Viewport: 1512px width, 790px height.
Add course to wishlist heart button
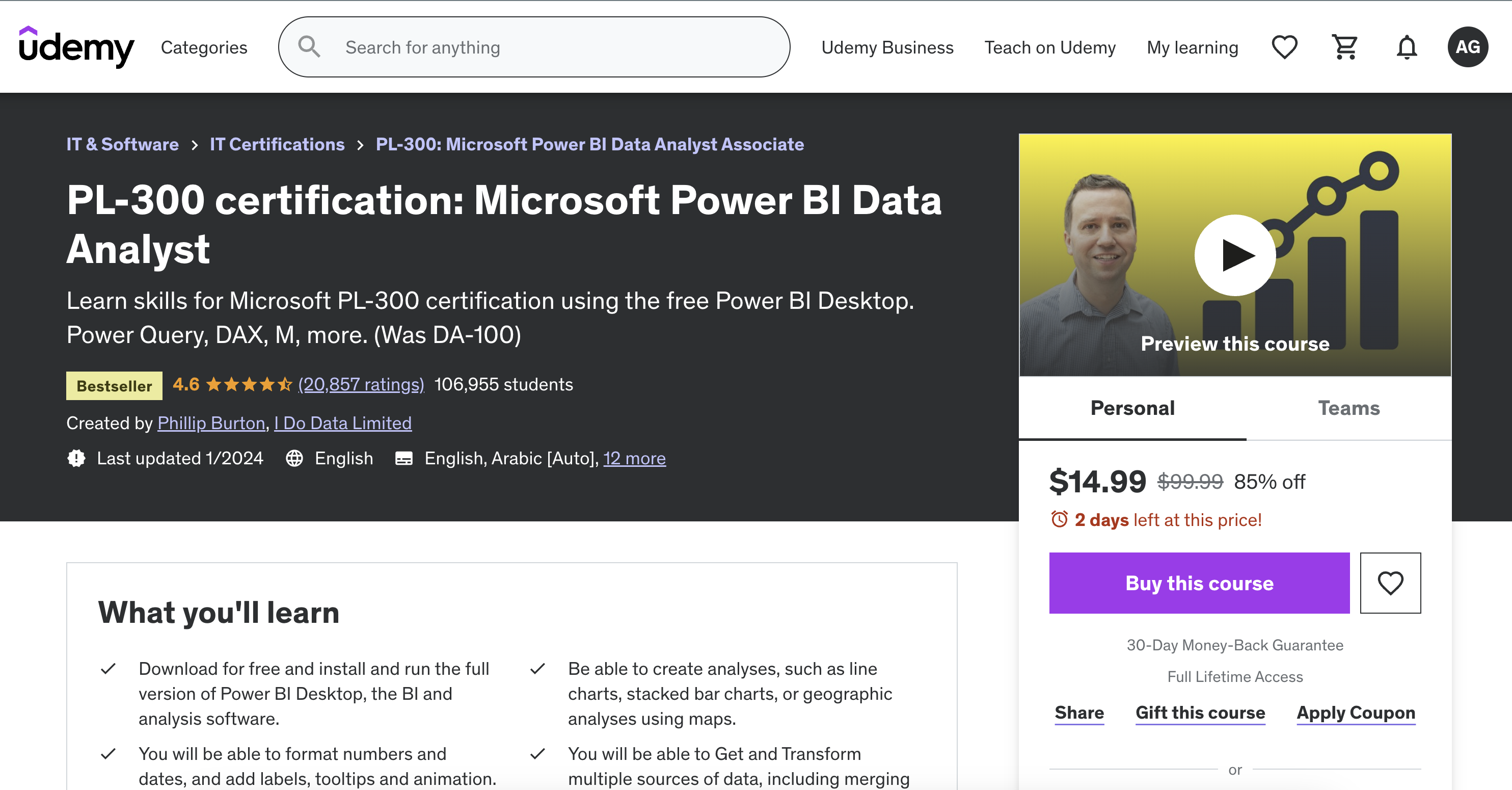pos(1390,583)
